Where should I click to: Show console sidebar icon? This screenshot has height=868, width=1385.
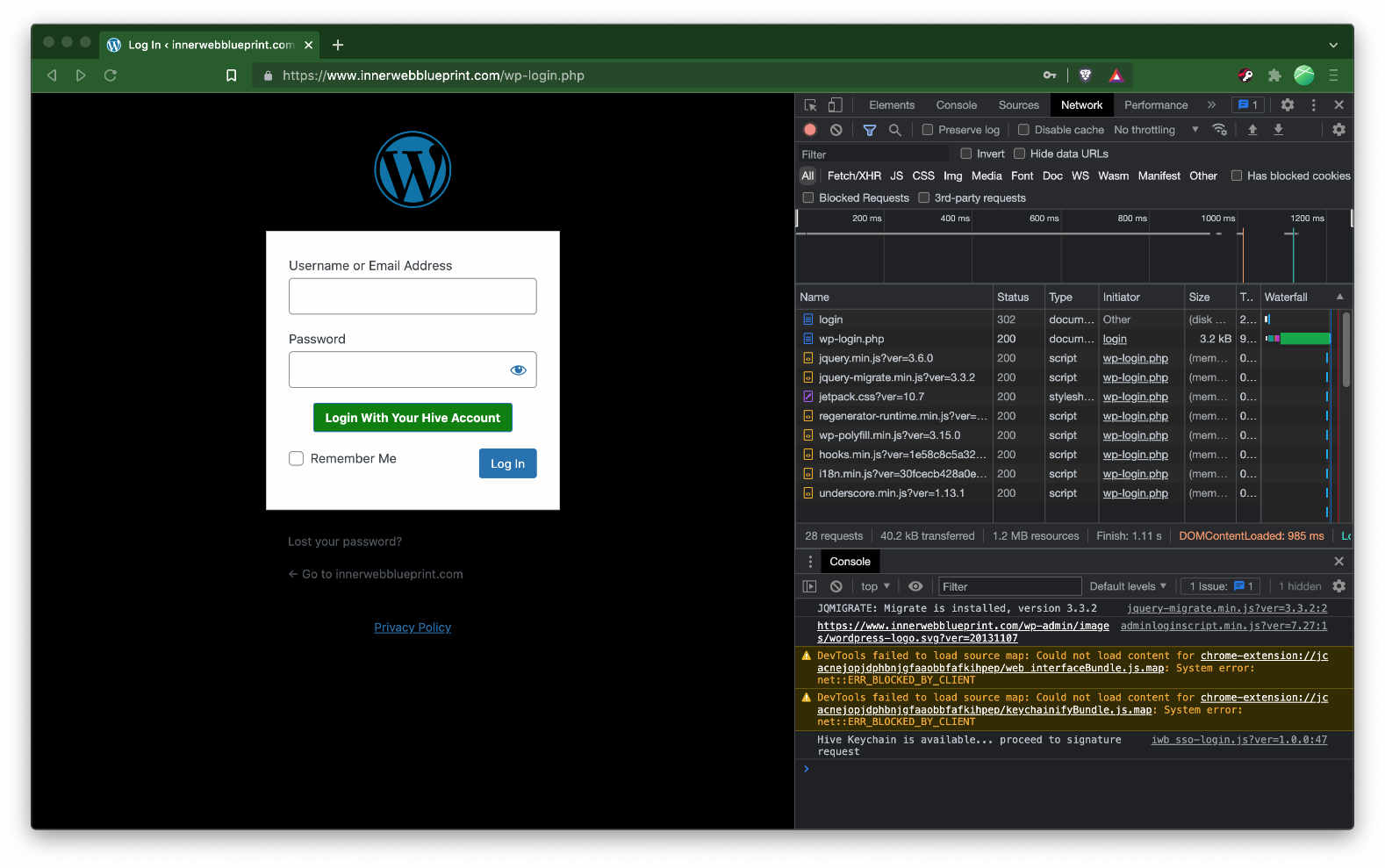point(810,586)
